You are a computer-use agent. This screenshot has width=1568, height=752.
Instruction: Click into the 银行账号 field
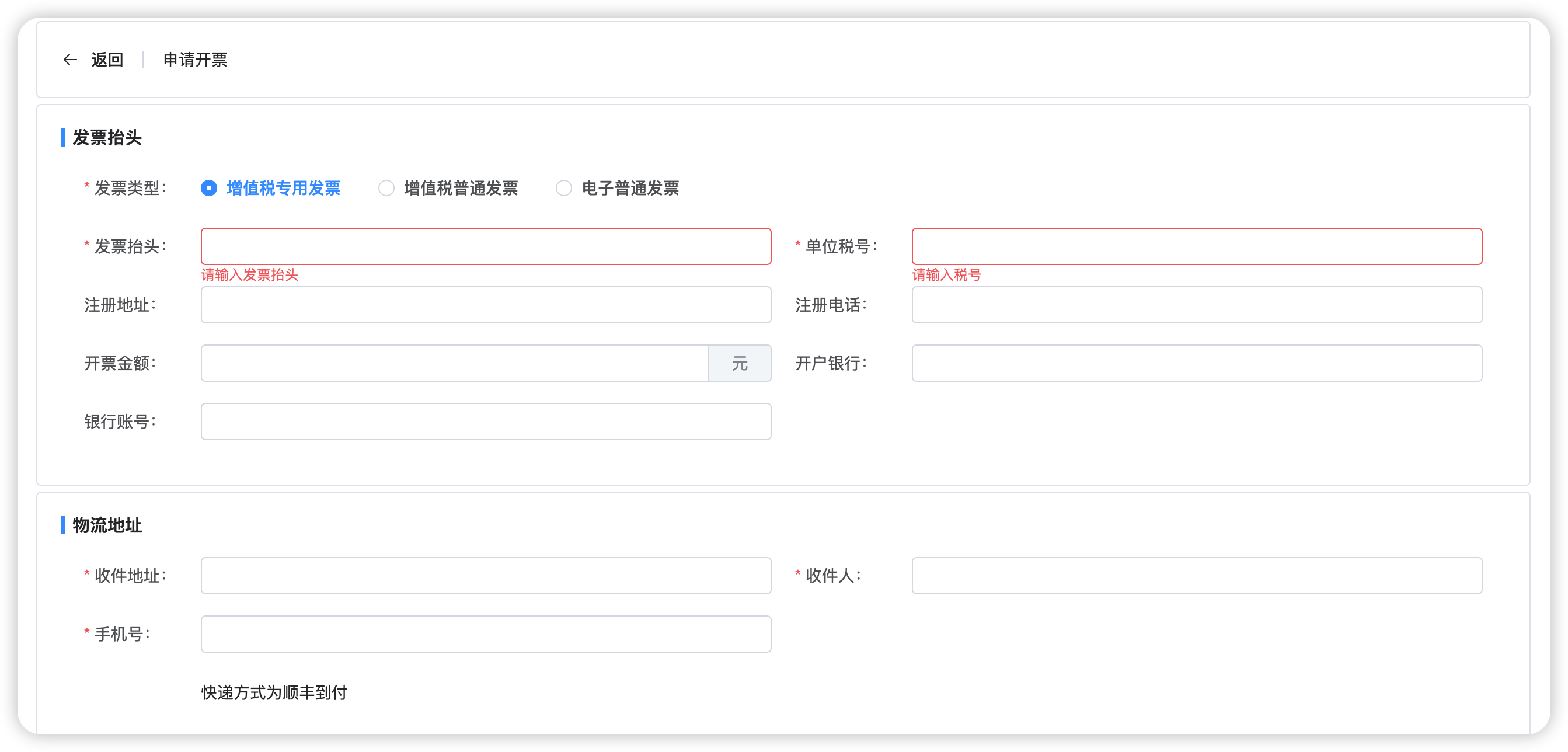486,422
